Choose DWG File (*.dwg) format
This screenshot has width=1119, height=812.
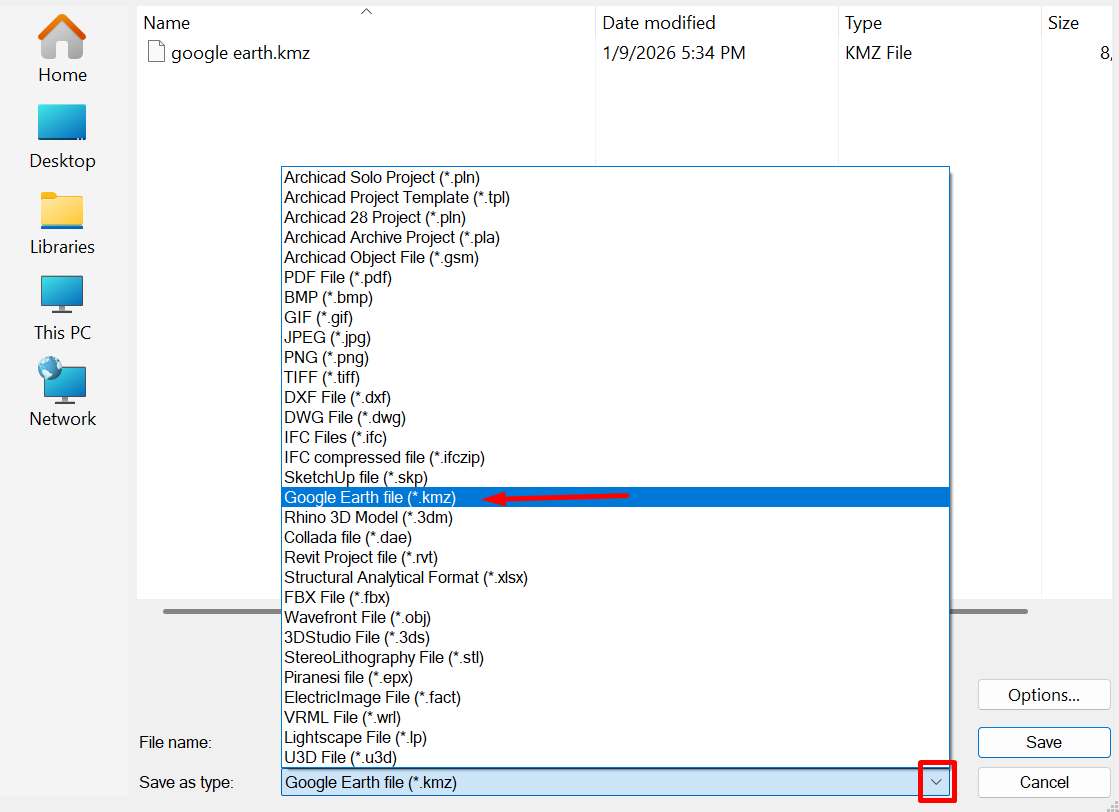(x=345, y=417)
